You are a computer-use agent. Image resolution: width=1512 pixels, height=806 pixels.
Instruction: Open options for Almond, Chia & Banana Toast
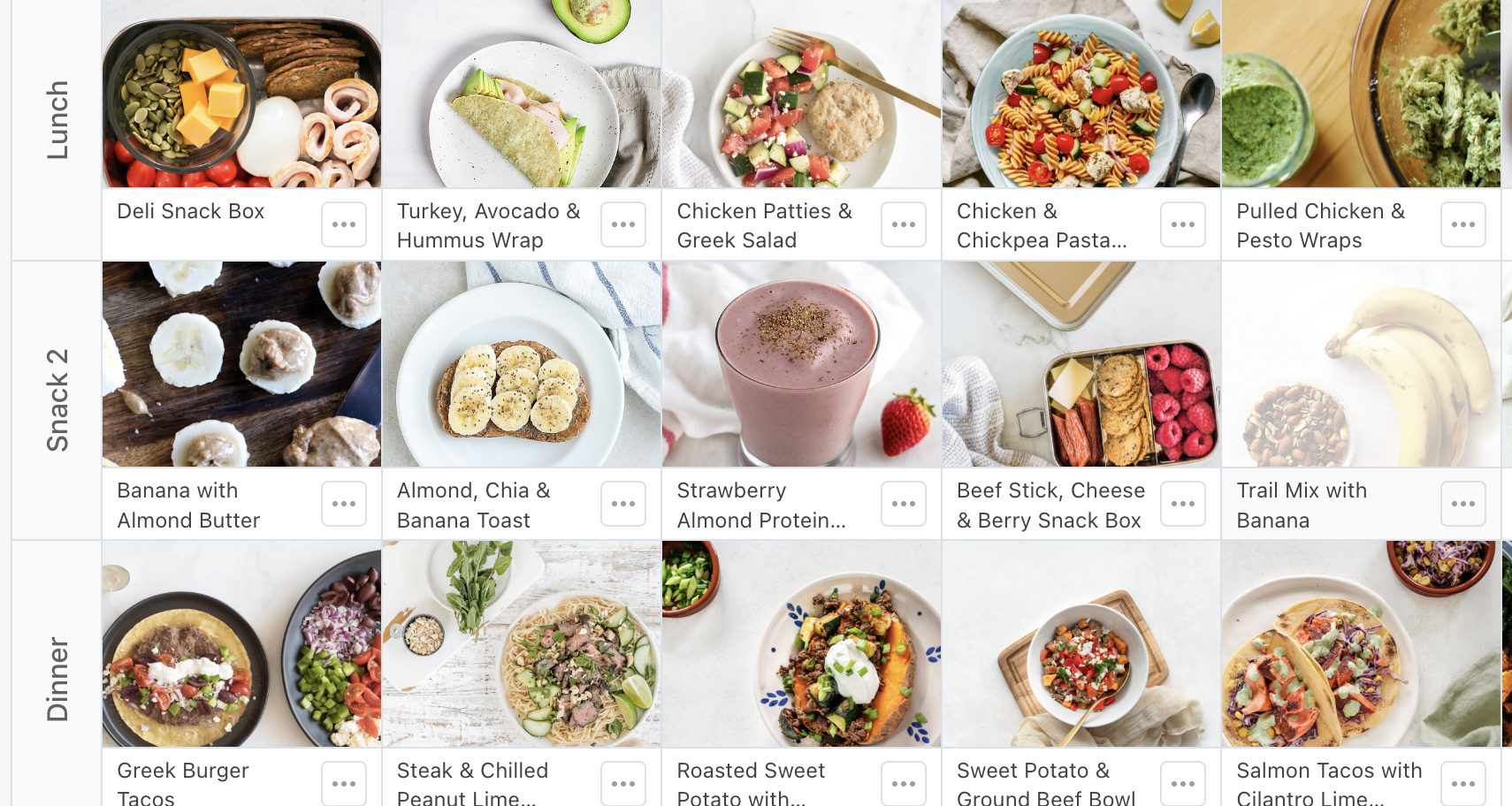point(623,504)
